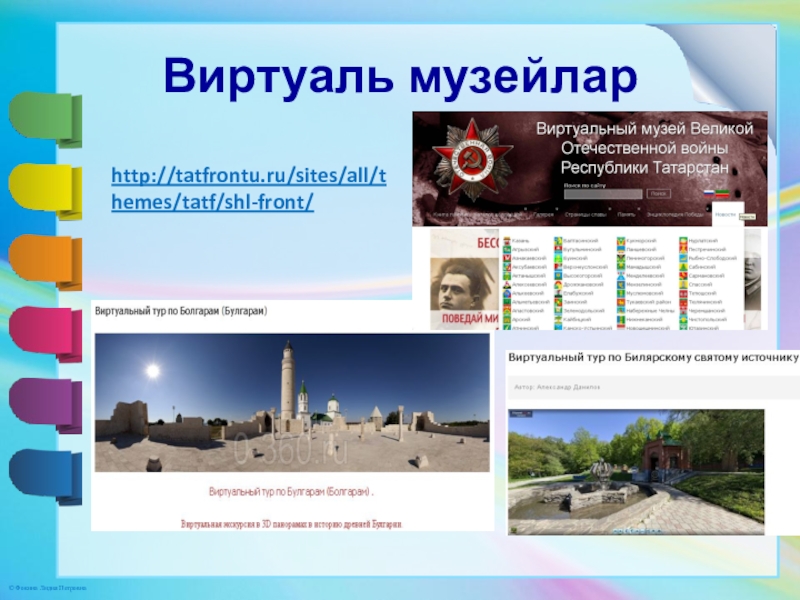Click 'Виртуальный тур по Болгарам (Булгарам)' heading
Viewport: 800px width, 600px height.
(181, 311)
